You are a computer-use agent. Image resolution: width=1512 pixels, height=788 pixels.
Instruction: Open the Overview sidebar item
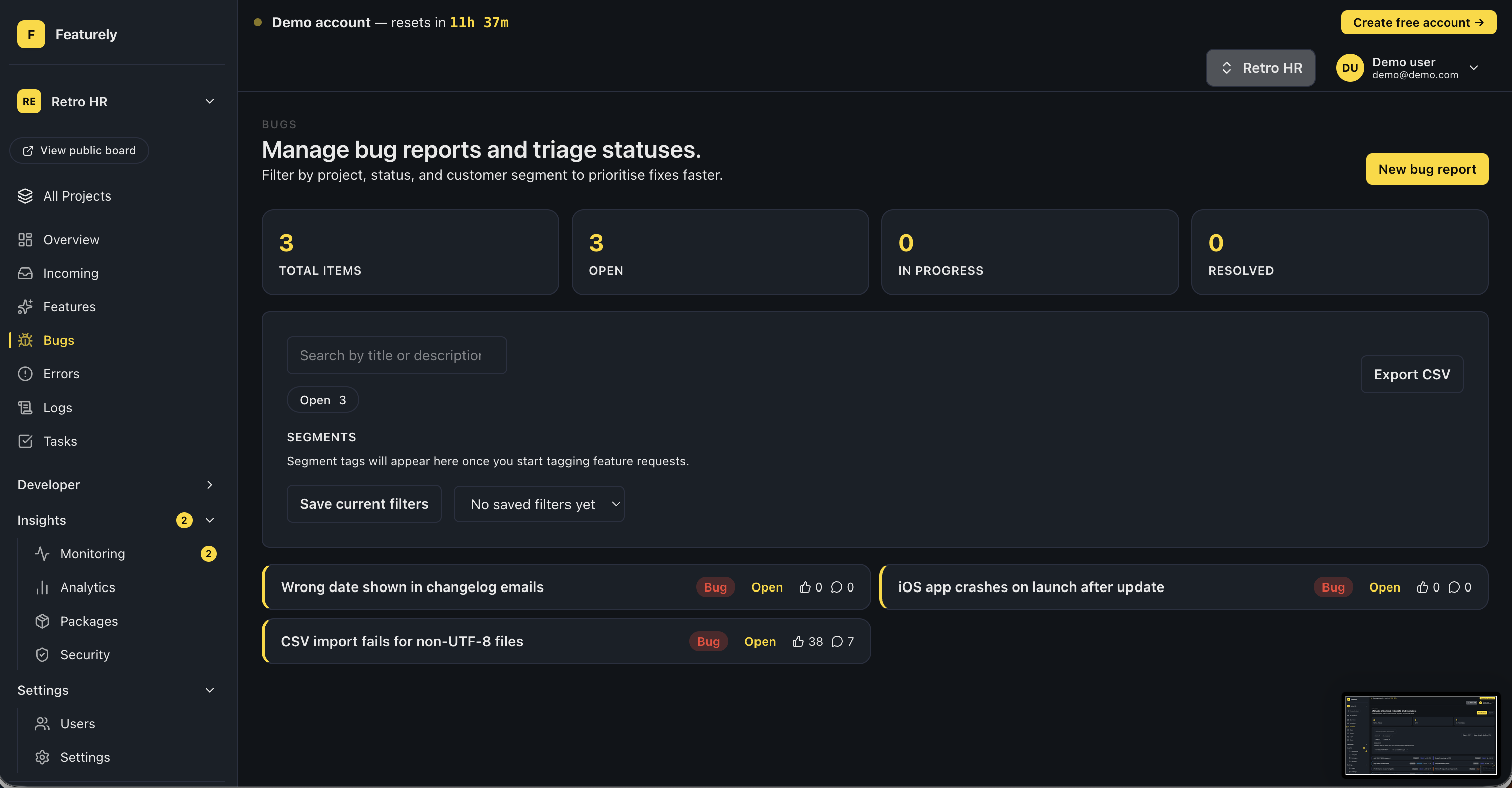click(71, 240)
